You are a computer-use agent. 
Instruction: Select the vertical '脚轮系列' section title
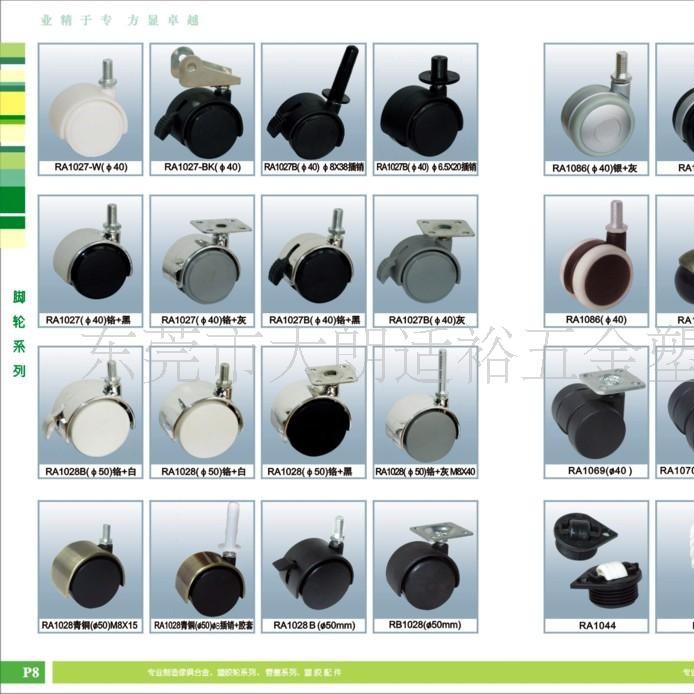(19, 334)
